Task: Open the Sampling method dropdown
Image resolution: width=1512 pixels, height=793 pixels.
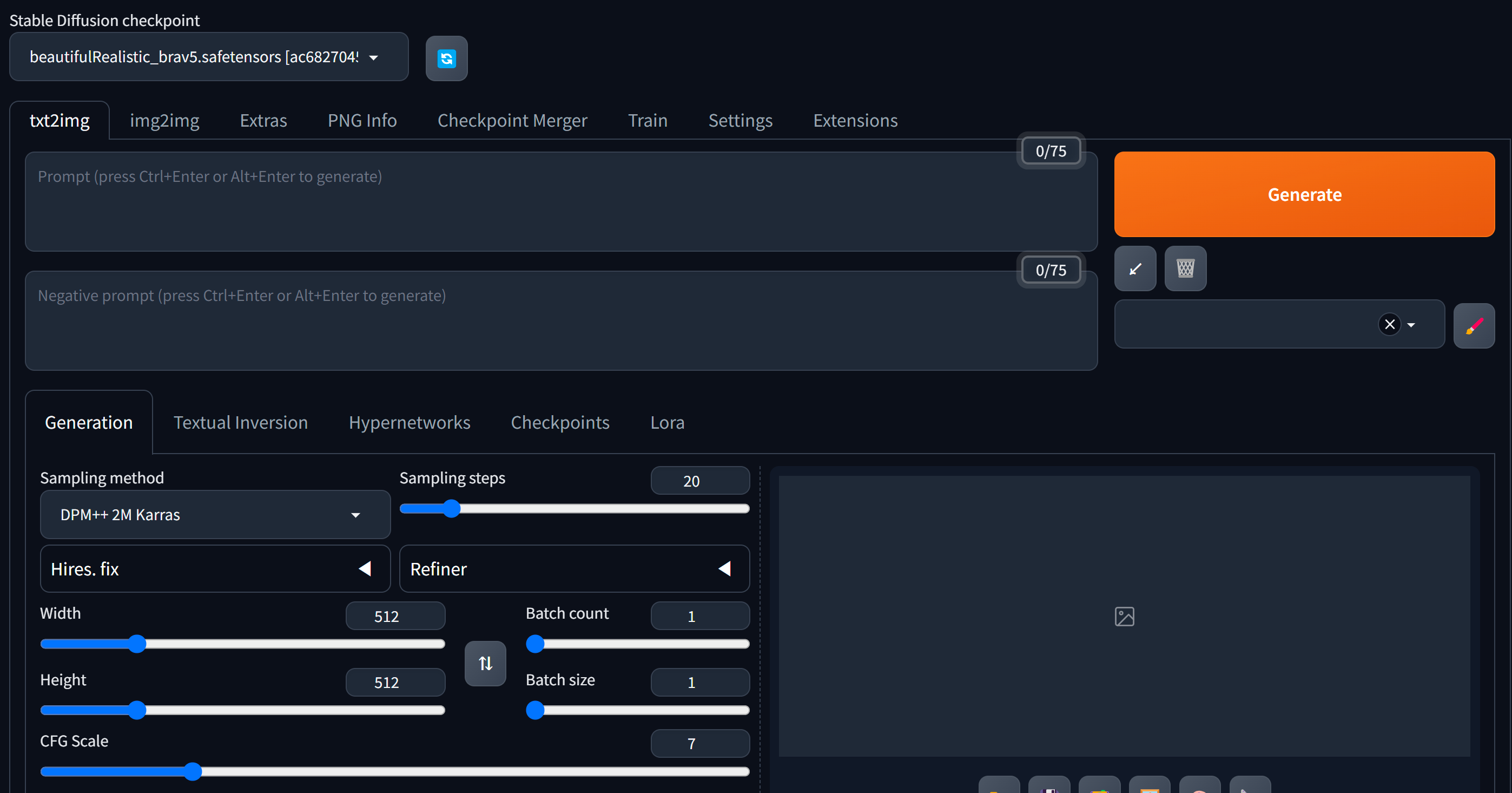Action: tap(215, 515)
